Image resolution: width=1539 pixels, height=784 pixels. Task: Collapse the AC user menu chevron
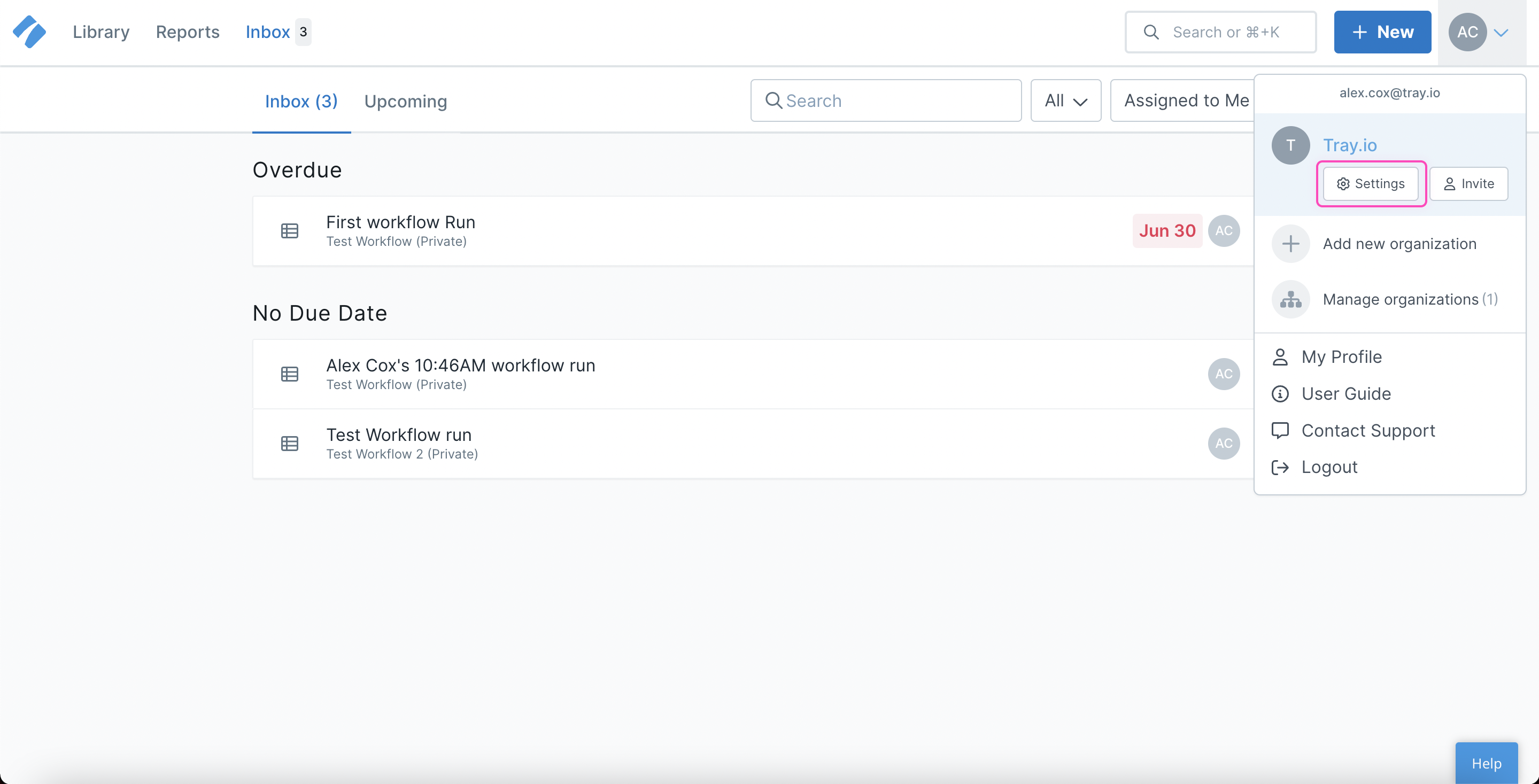pyautogui.click(x=1501, y=32)
